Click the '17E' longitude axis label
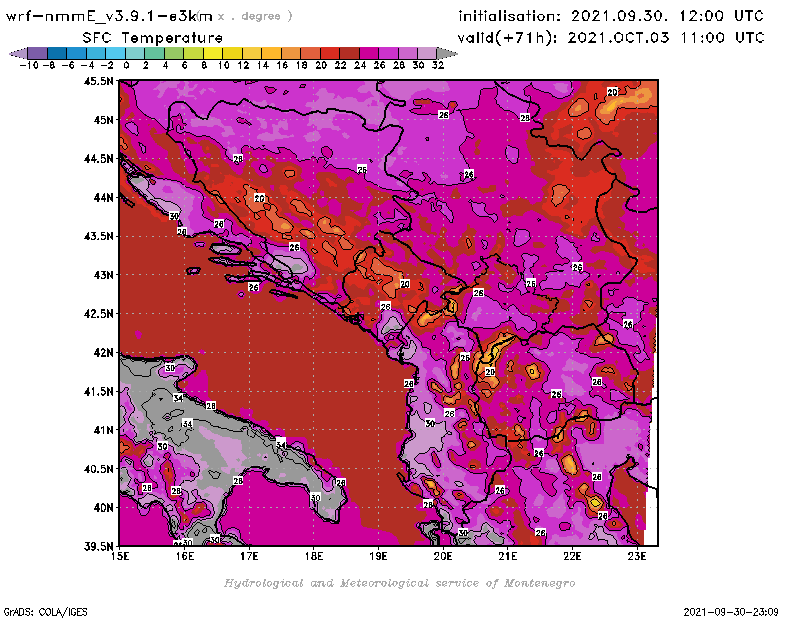This screenshot has width=800, height=618. [x=249, y=556]
